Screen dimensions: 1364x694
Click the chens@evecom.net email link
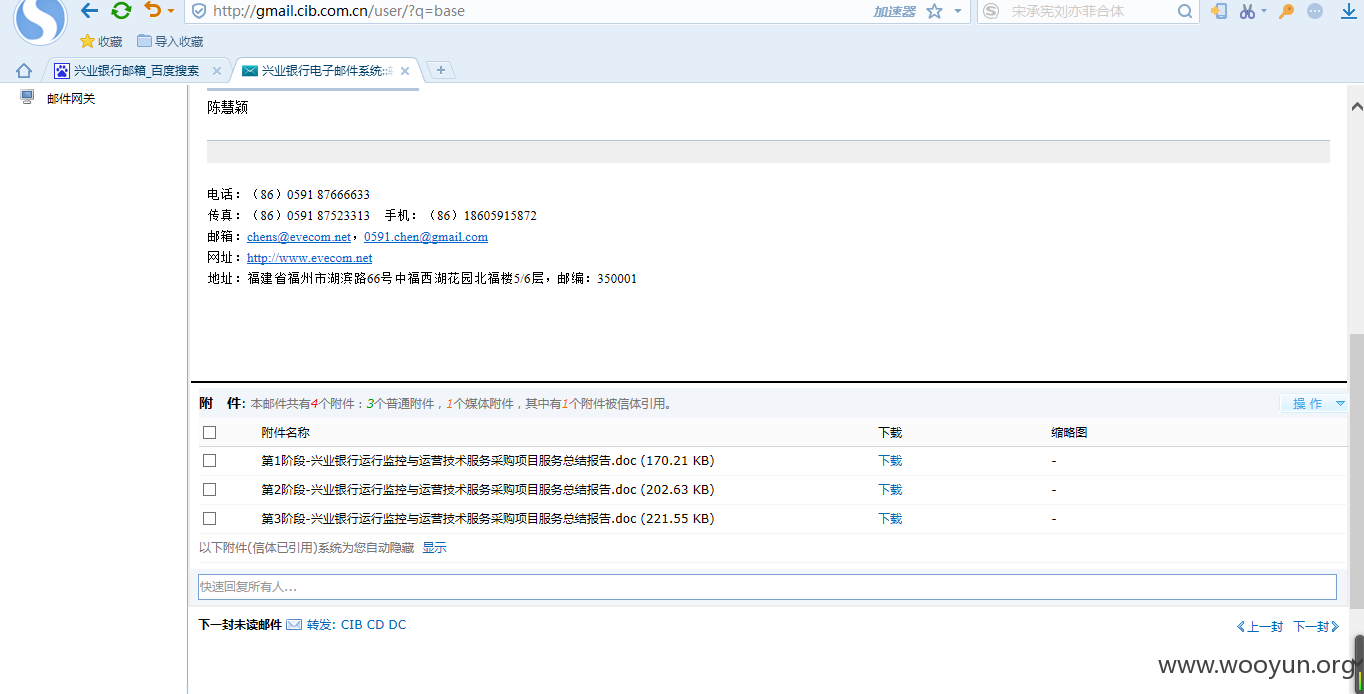tap(299, 237)
